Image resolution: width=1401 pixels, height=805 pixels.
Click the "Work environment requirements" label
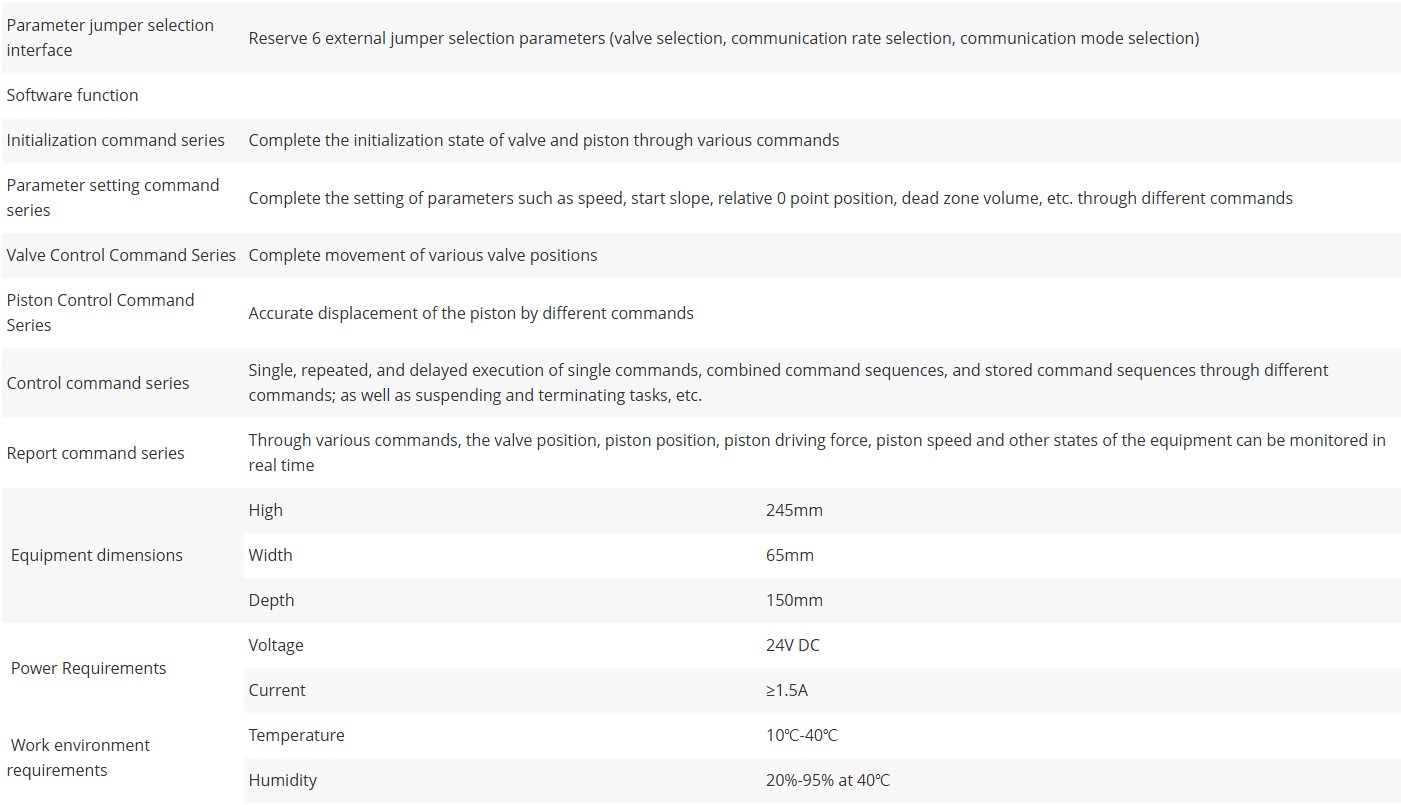click(80, 757)
